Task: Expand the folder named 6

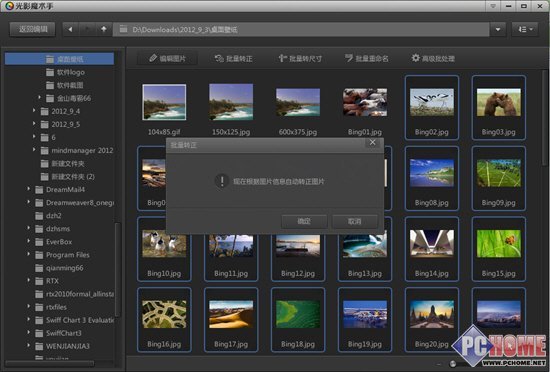Action: pos(34,136)
